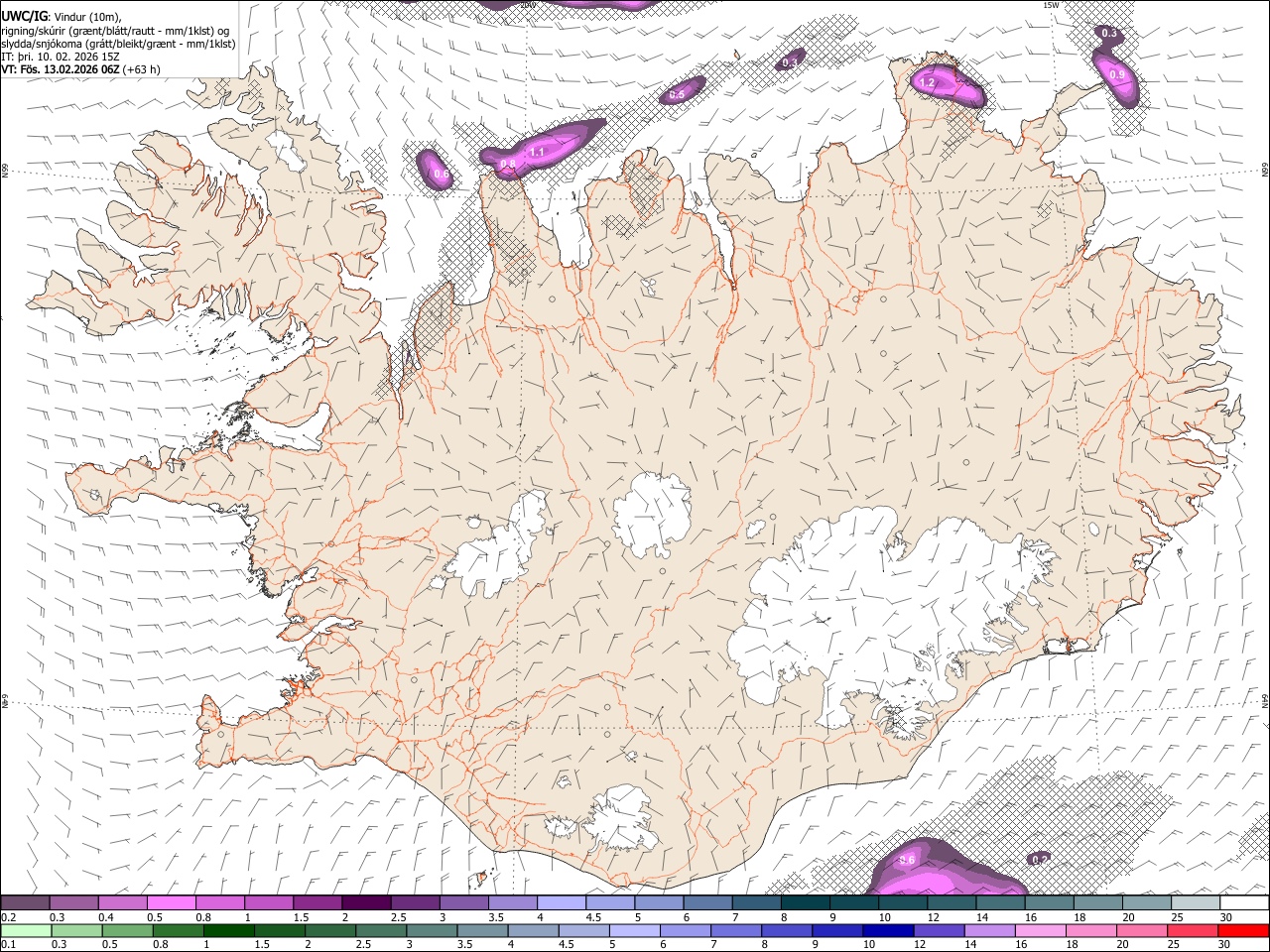Image resolution: width=1270 pixels, height=952 pixels.
Task: Click the 15W longitude label
Action: point(1051,5)
